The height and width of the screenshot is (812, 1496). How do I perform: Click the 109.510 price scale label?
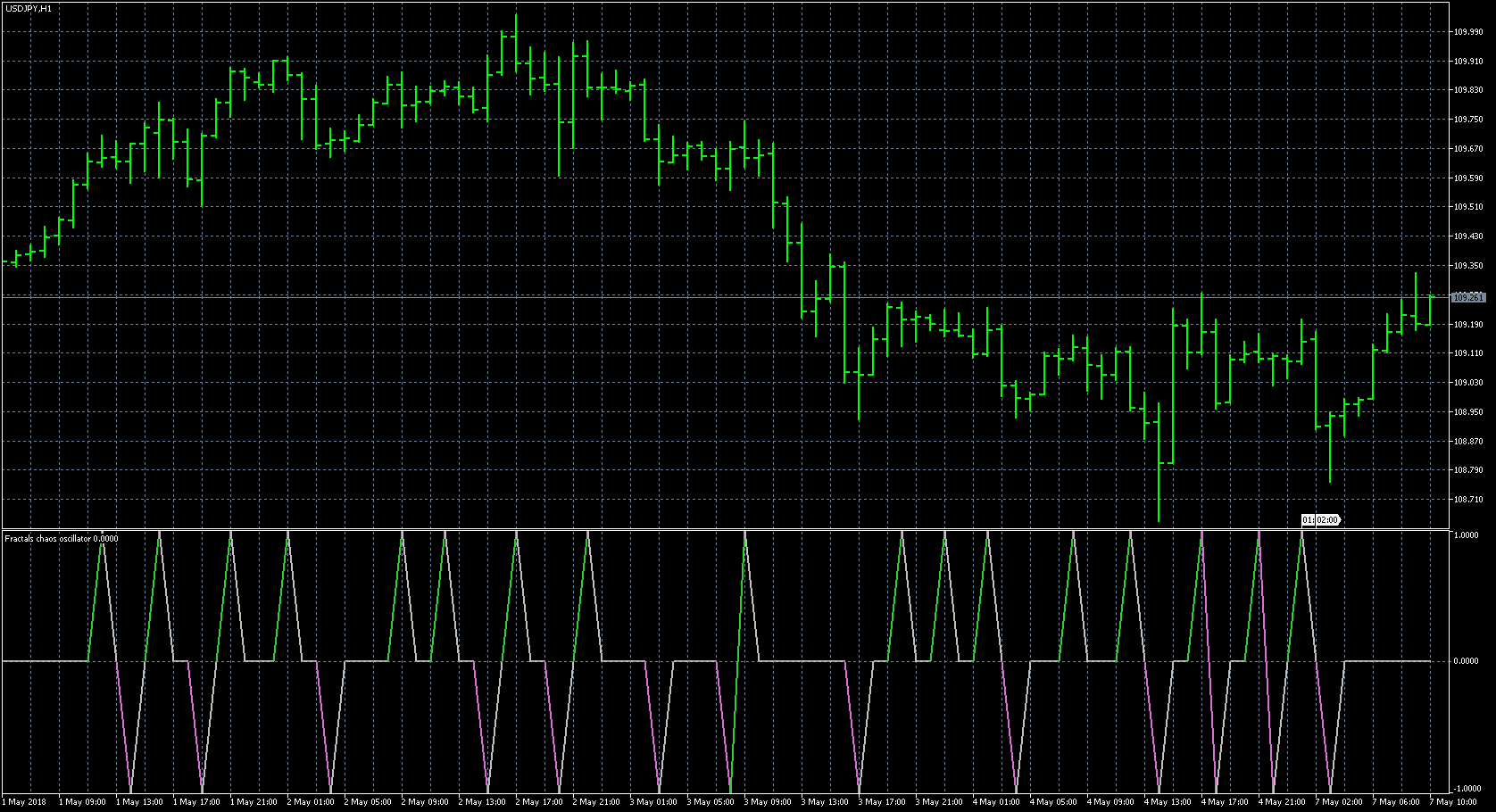pyautogui.click(x=1468, y=207)
